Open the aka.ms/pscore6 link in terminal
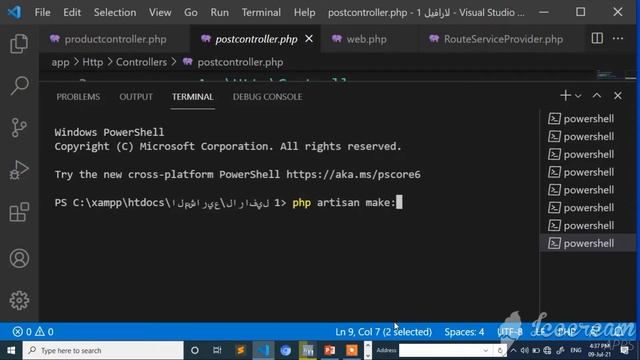 point(353,175)
